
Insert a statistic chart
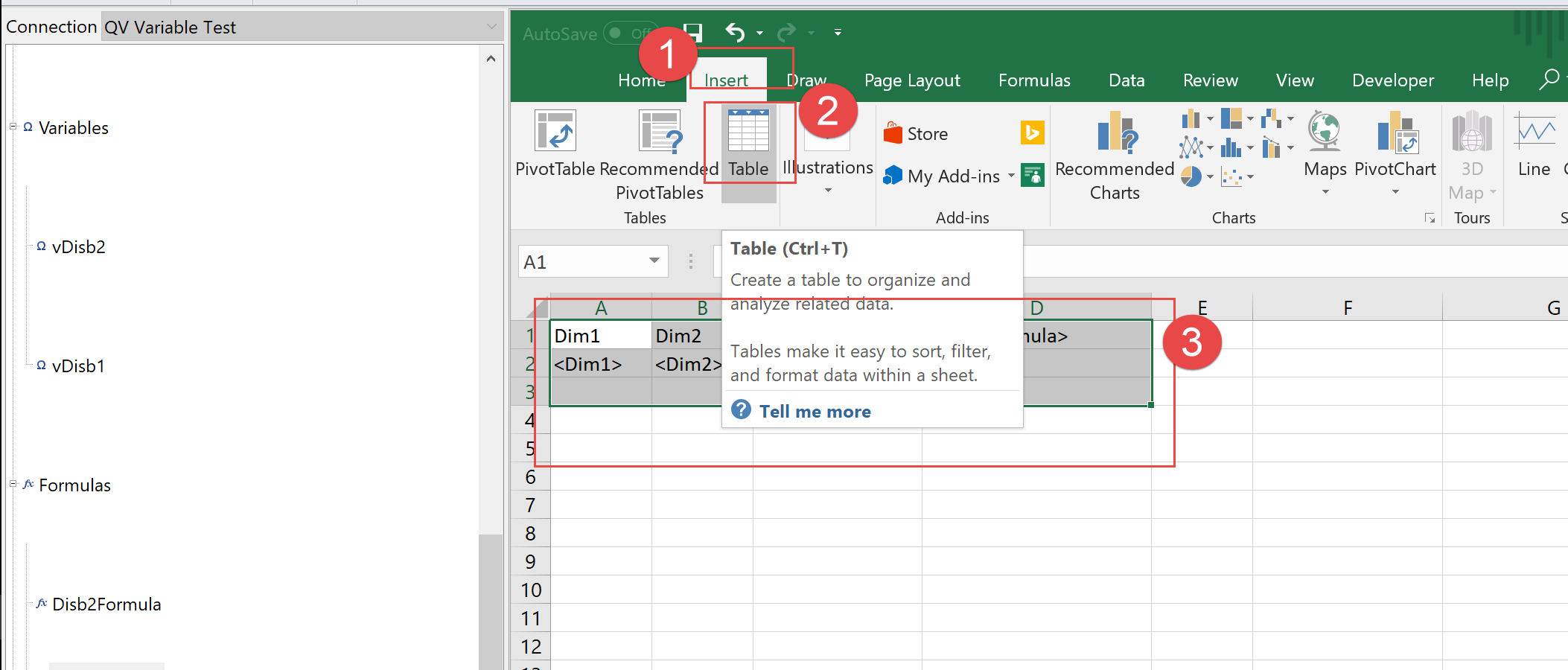(1231, 147)
